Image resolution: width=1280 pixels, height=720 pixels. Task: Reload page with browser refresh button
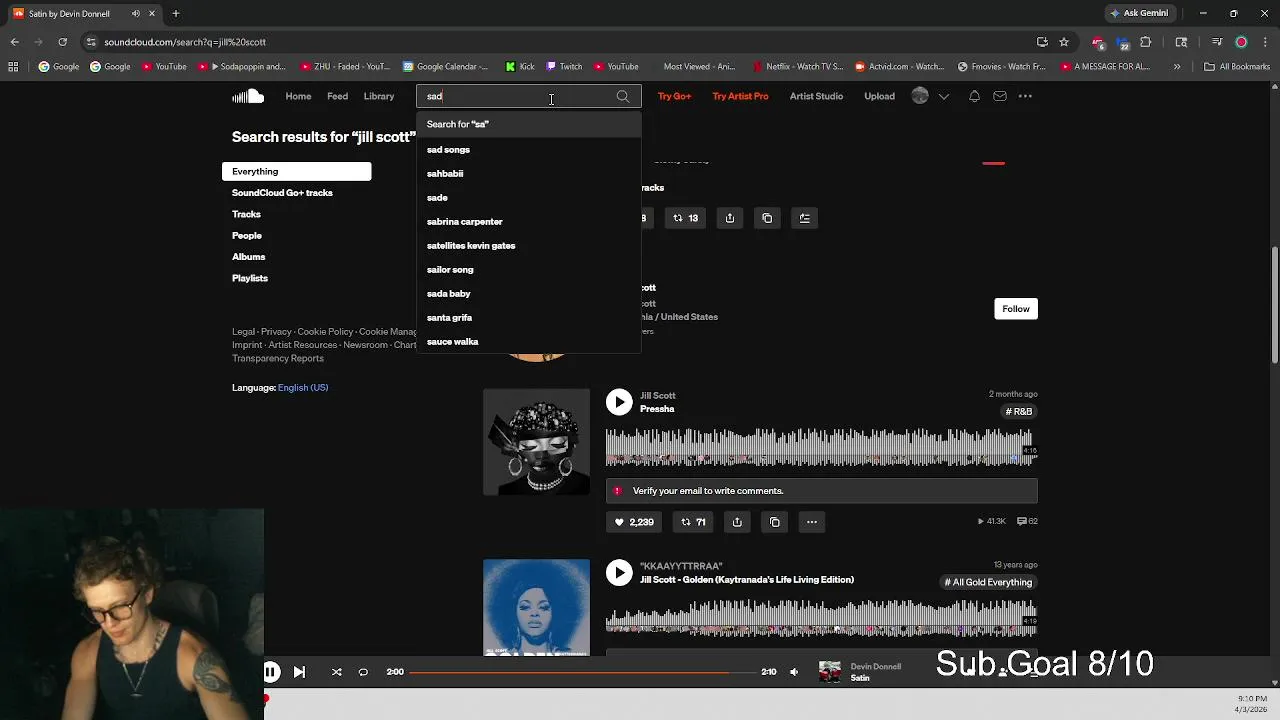tap(62, 42)
